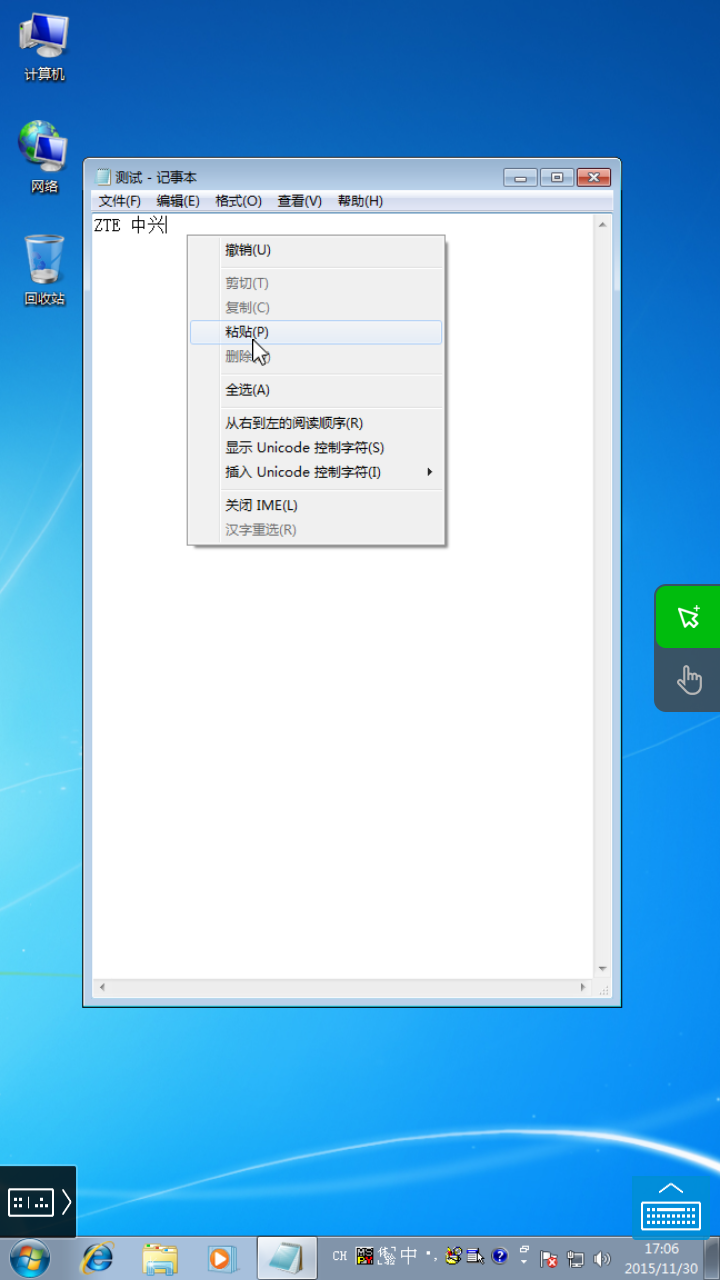This screenshot has width=720, height=1280.
Task: Open Windows Explorer from taskbar
Action: point(160,1258)
